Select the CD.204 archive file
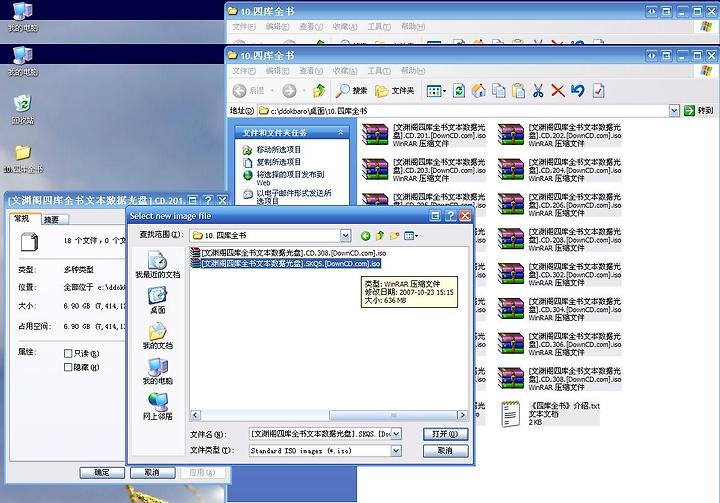The width and height of the screenshot is (720, 503). 560,170
